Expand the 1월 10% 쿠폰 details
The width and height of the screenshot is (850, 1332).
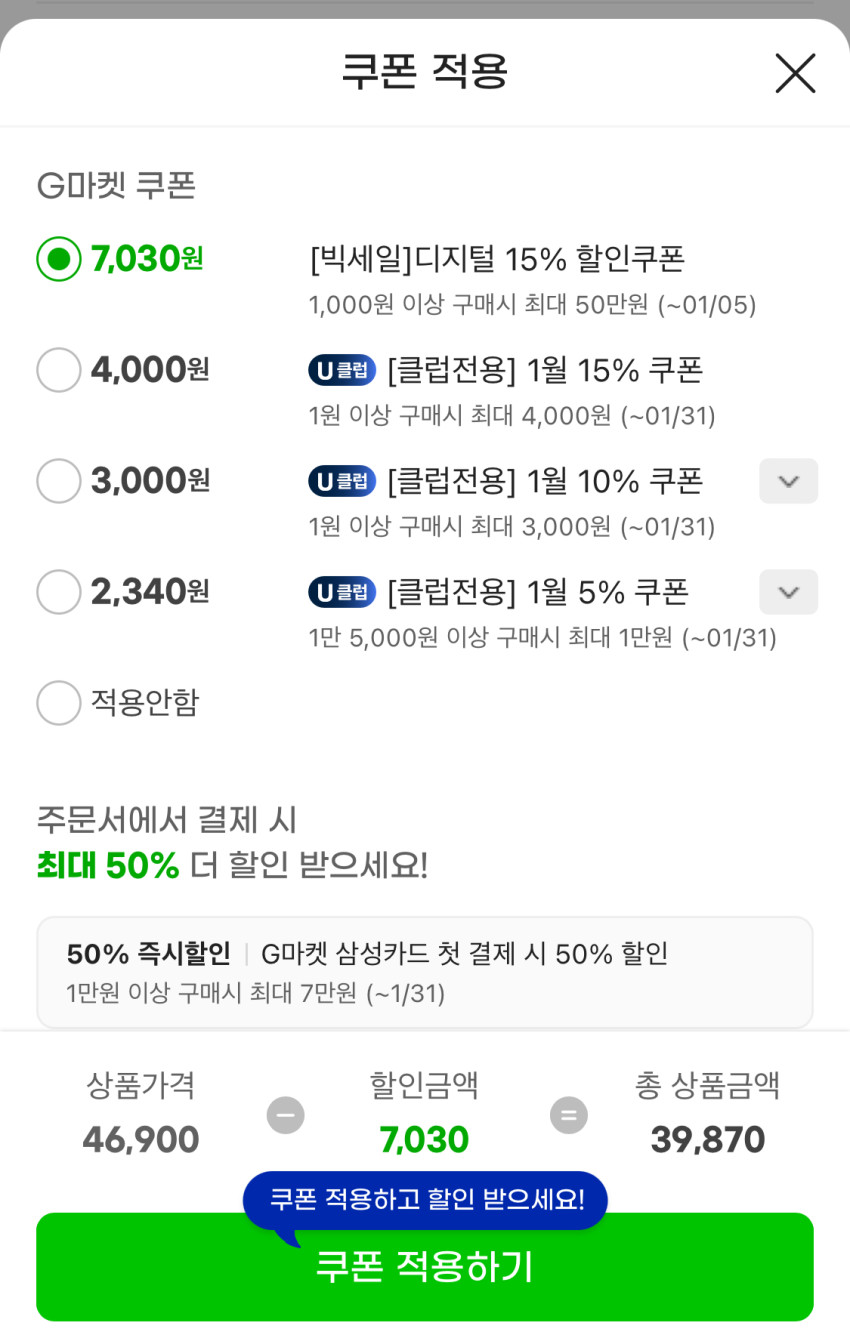coord(788,481)
